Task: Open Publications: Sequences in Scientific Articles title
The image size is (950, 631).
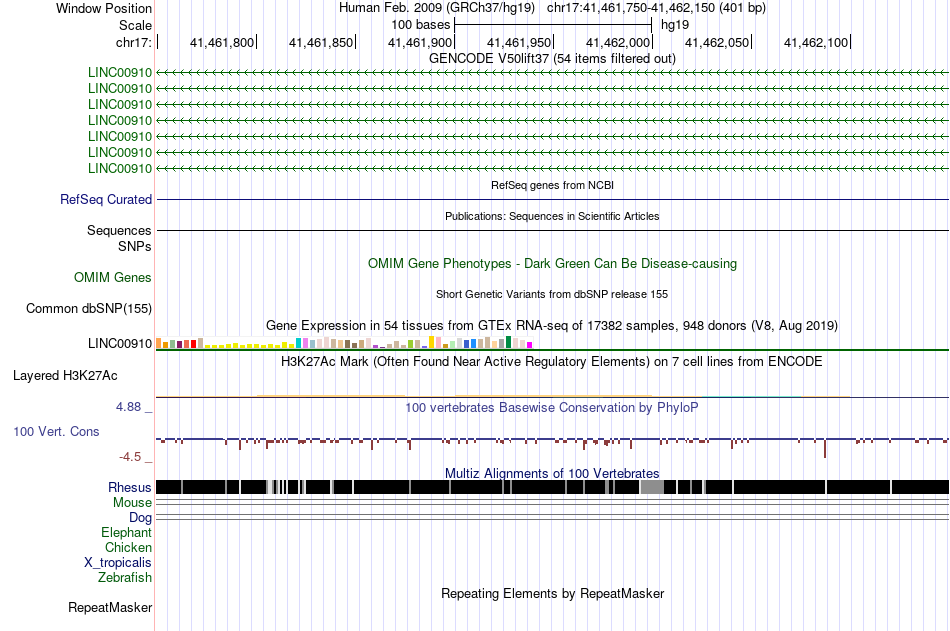Action: coord(552,216)
